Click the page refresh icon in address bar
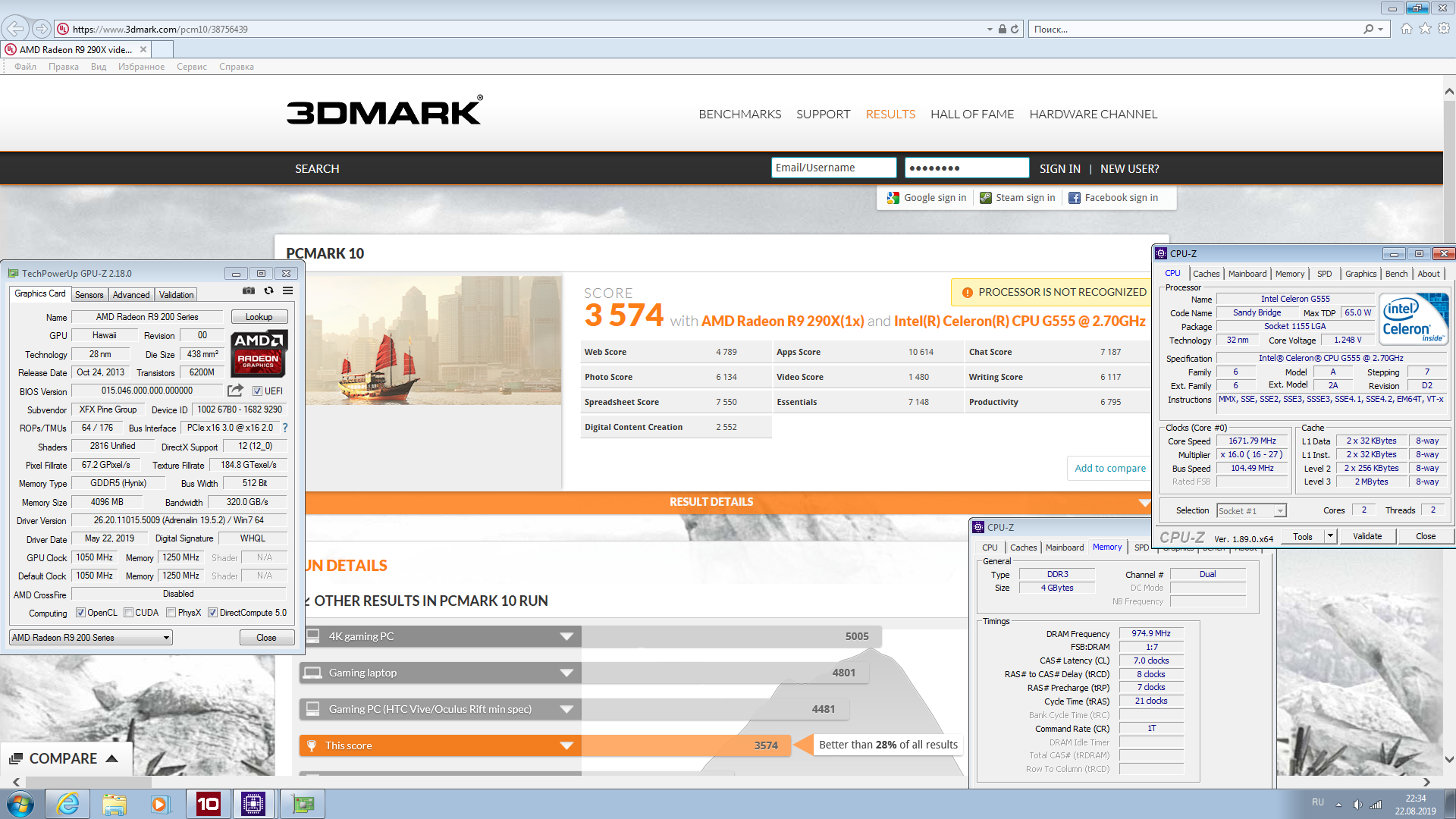This screenshot has width=1456, height=819. [x=1015, y=29]
